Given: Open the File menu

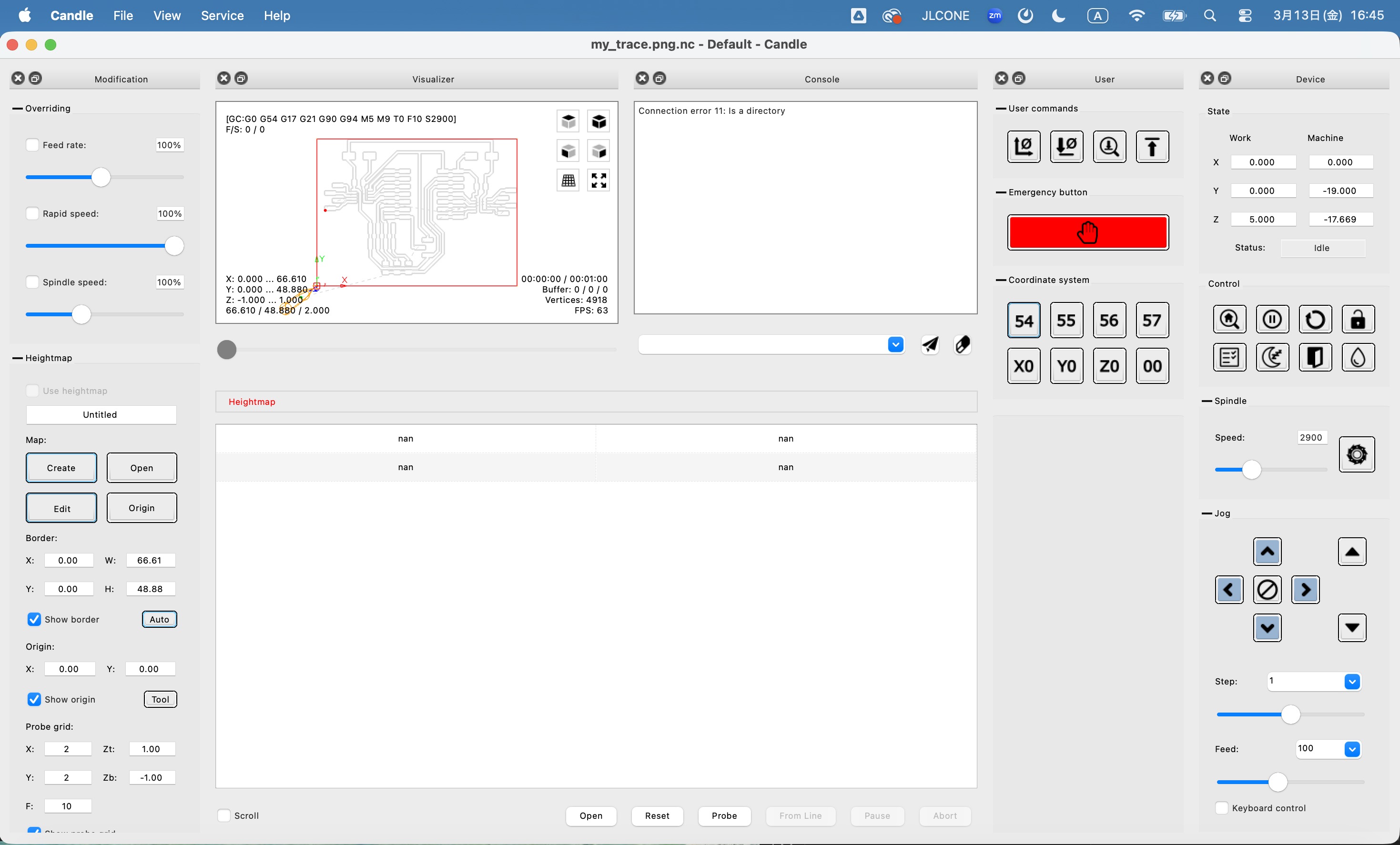Looking at the screenshot, I should (123, 15).
